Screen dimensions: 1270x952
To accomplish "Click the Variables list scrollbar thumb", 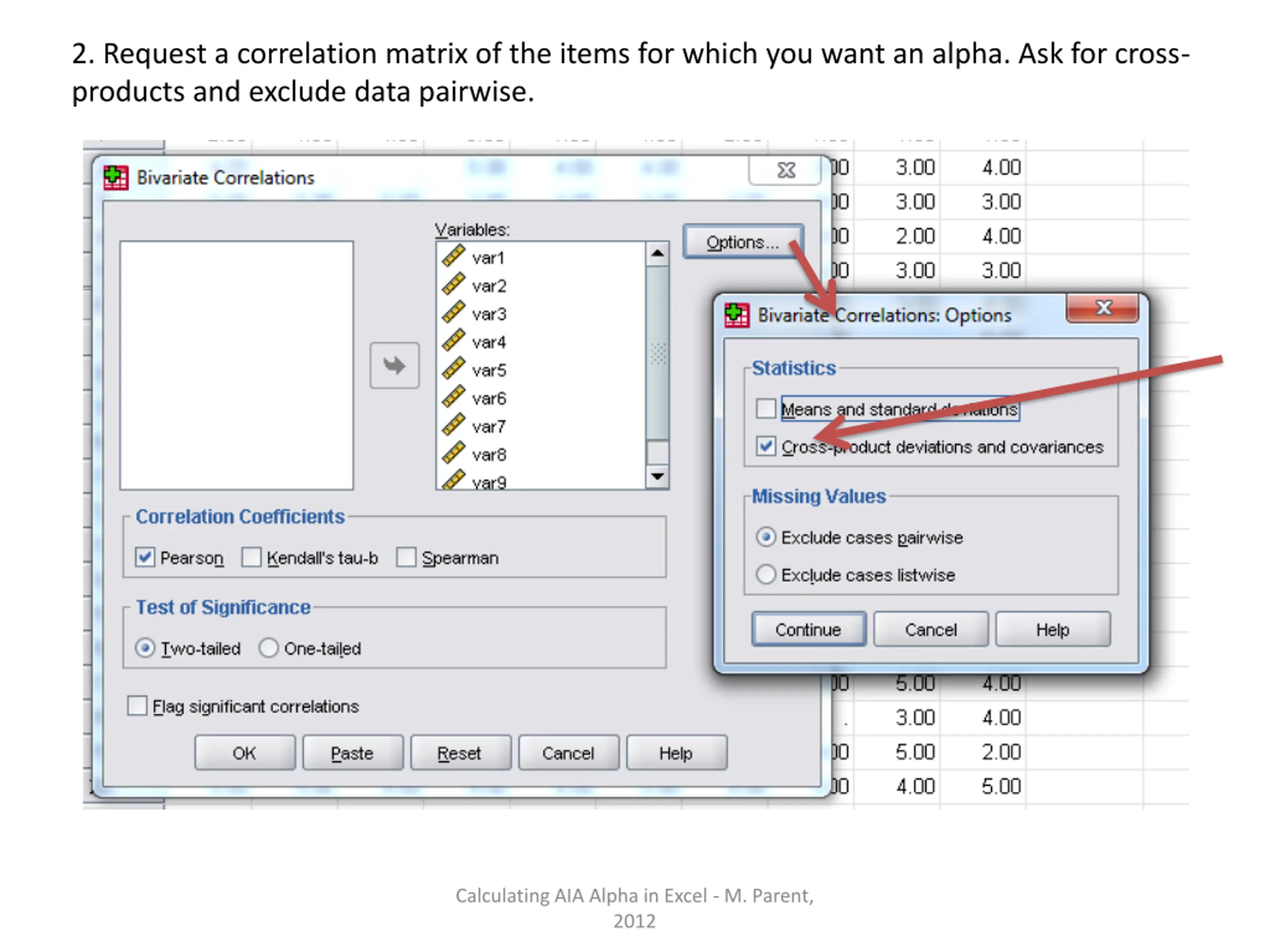I will coord(657,353).
